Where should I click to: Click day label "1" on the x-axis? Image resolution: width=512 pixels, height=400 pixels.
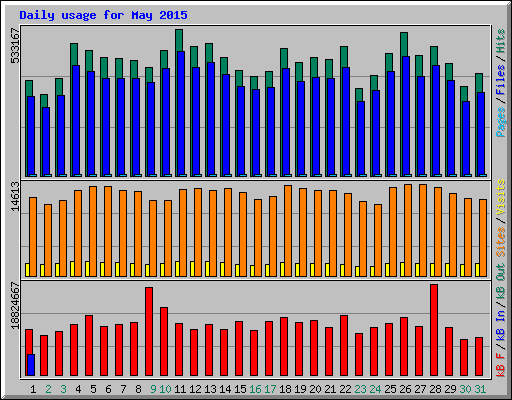tap(33, 389)
